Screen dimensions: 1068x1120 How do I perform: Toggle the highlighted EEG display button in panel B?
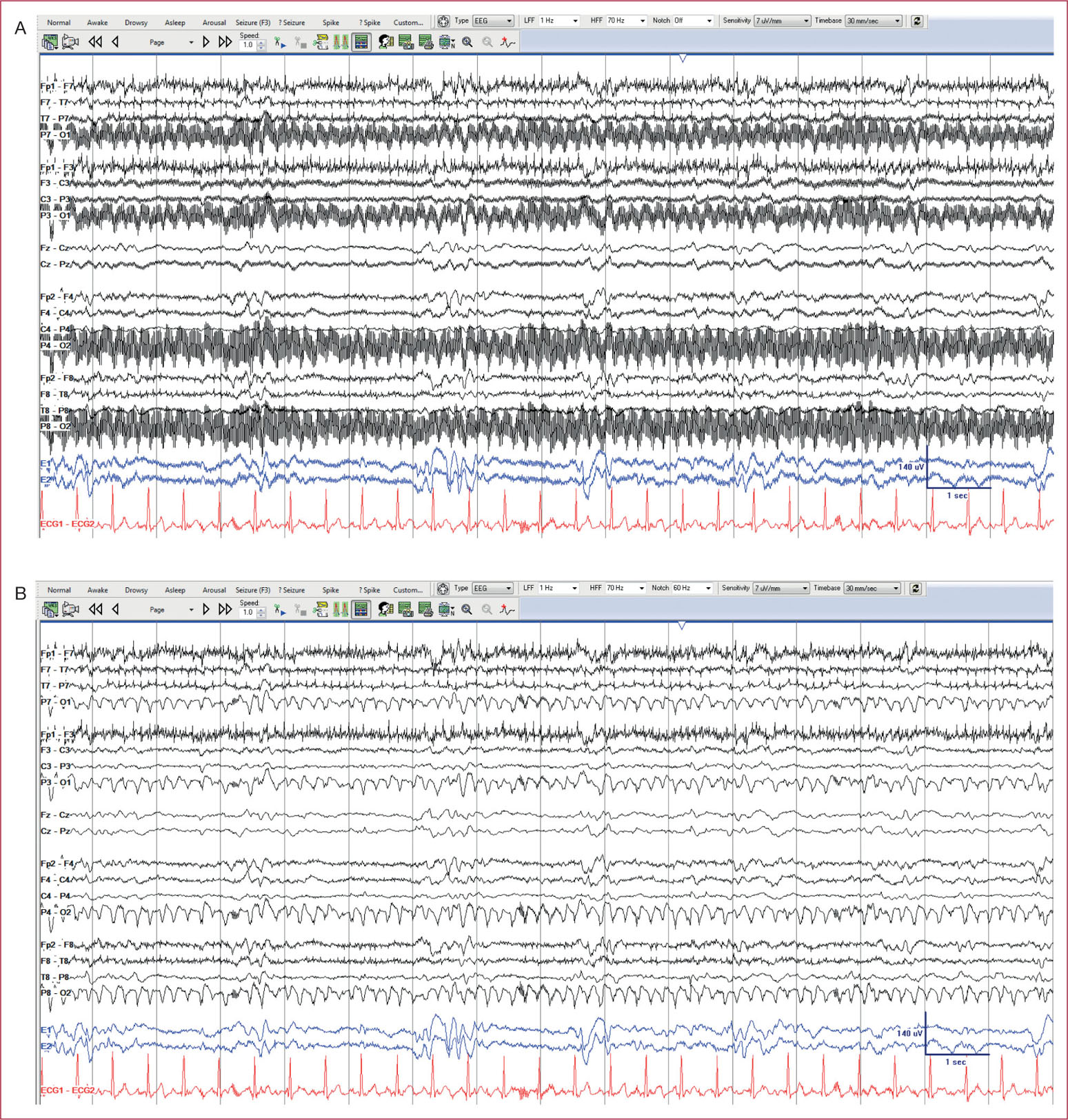pyautogui.click(x=361, y=609)
